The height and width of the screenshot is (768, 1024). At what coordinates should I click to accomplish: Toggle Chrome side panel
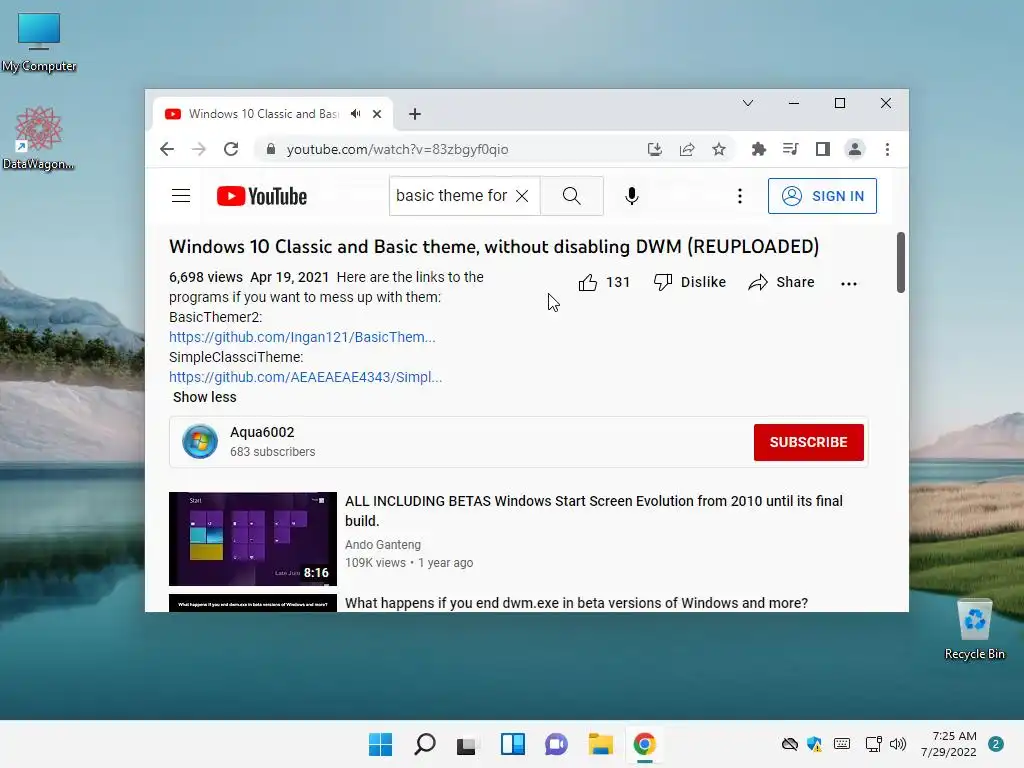pos(823,150)
